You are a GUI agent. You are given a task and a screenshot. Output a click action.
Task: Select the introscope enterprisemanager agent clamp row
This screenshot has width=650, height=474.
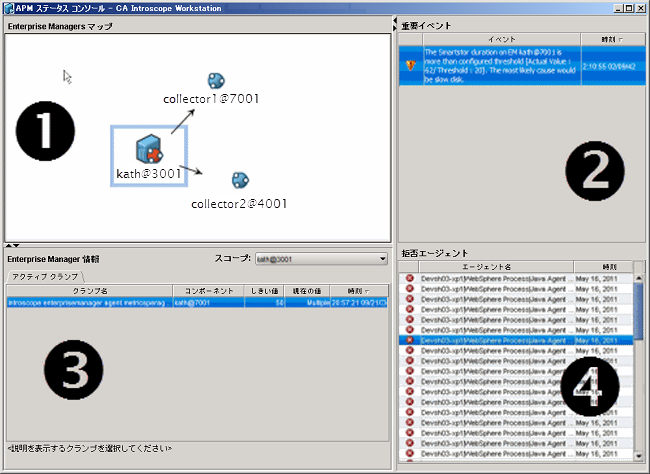(197, 303)
